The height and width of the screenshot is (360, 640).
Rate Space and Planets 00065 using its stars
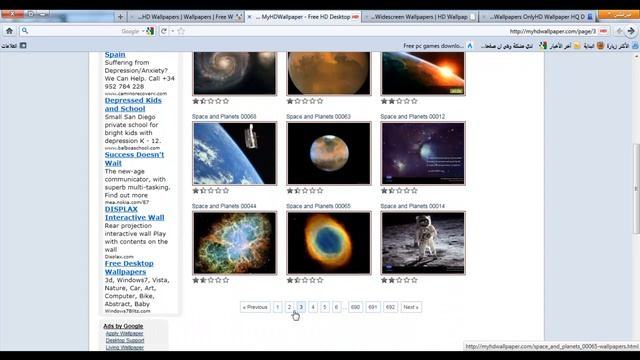pos(305,280)
